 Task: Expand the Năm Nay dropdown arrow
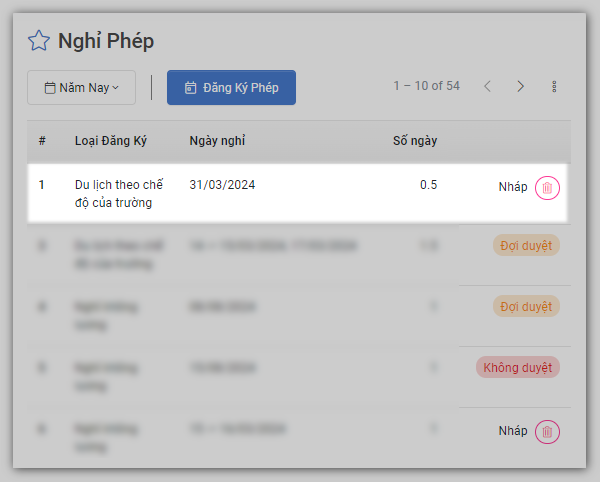pos(116,88)
